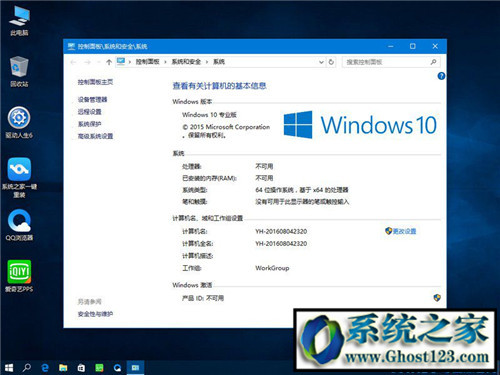Click the Windows 10 Pro edition text
Image resolution: width=500 pixels, height=375 pixels.
[x=209, y=115]
